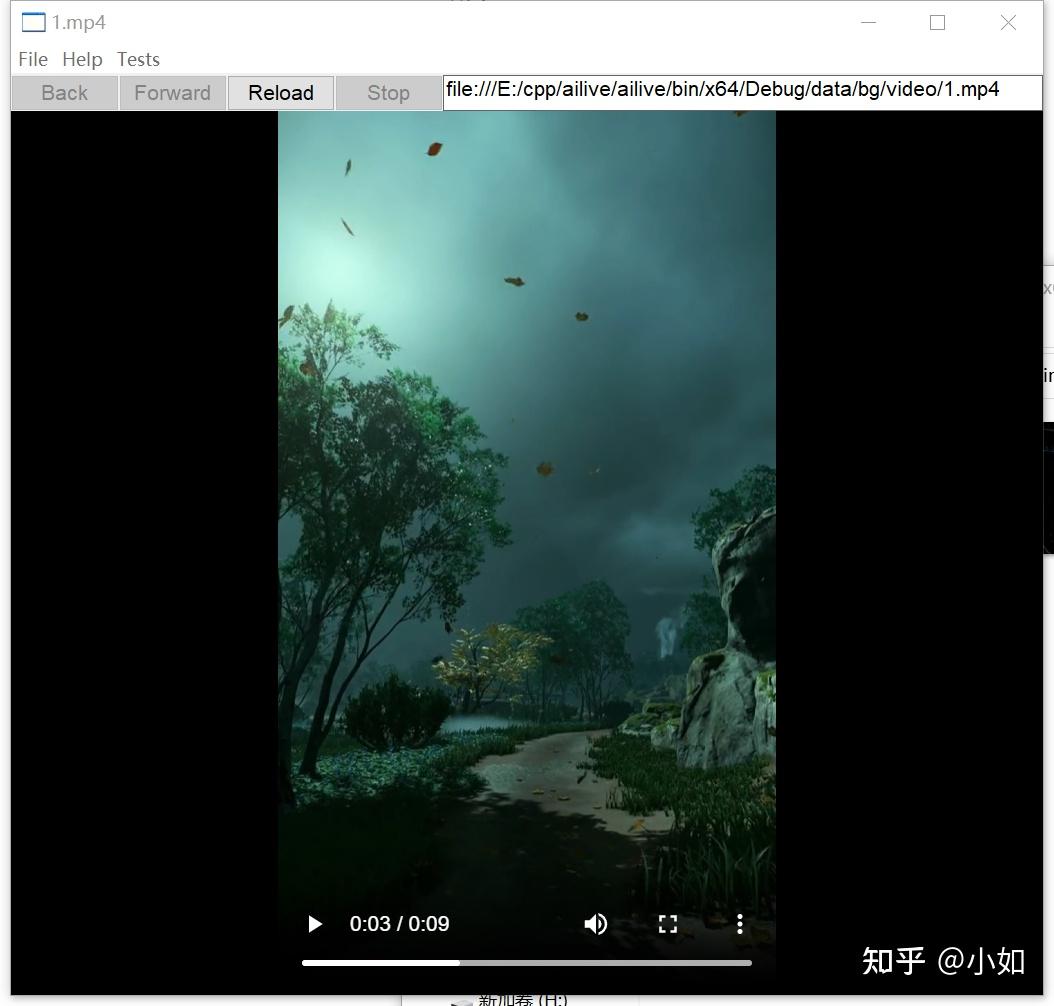Image resolution: width=1054 pixels, height=1006 pixels.
Task: Click the Back button
Action: point(65,93)
